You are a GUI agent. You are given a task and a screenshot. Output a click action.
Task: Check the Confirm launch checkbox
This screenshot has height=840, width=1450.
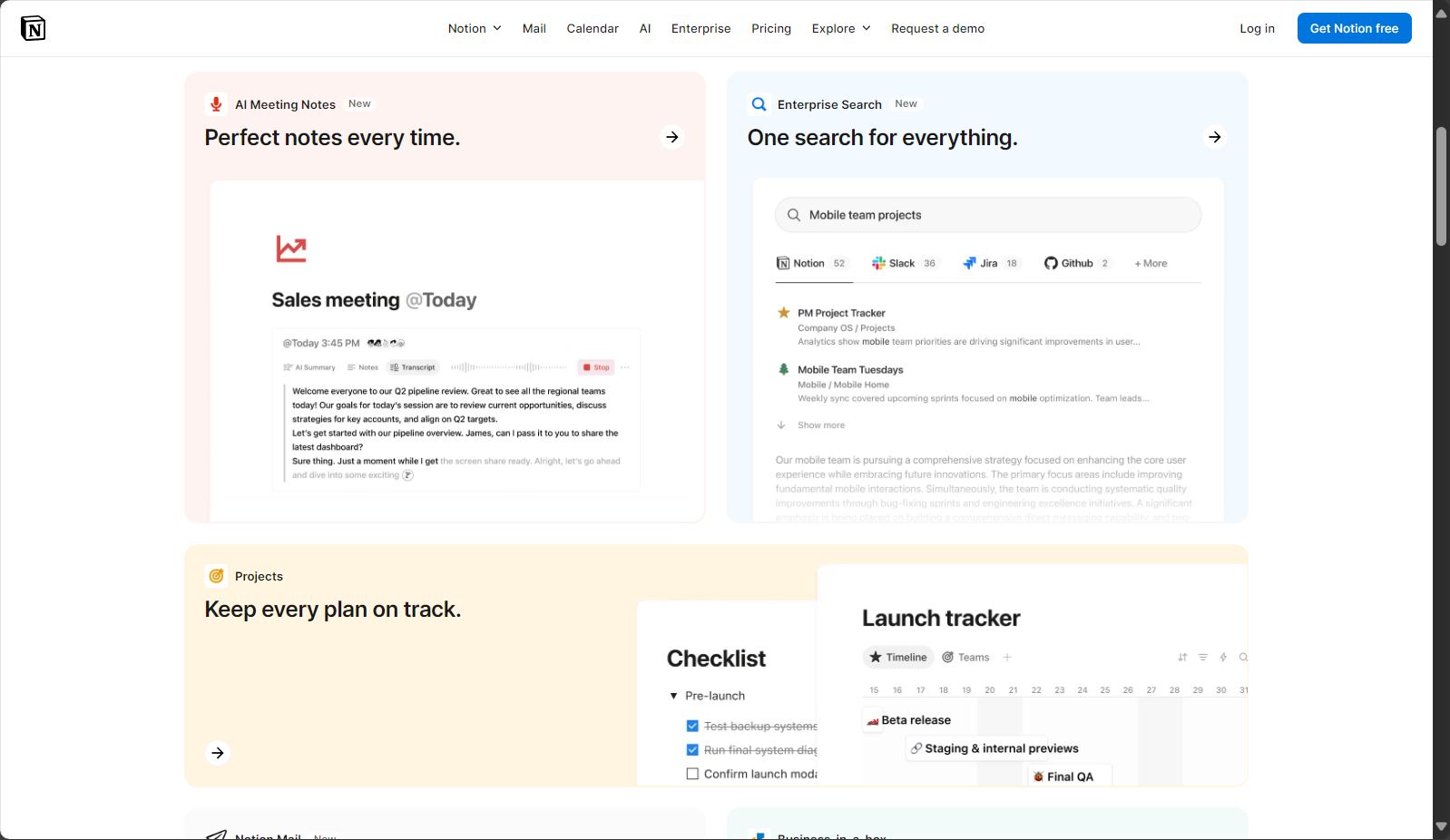692,774
